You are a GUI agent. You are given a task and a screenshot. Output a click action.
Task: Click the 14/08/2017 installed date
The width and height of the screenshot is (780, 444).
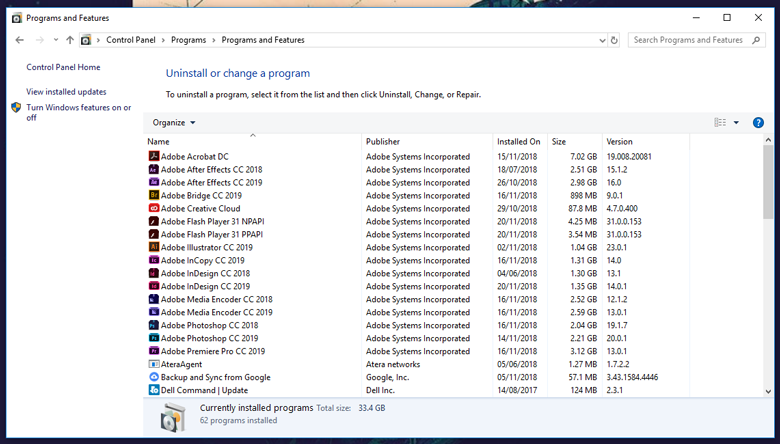pos(517,390)
